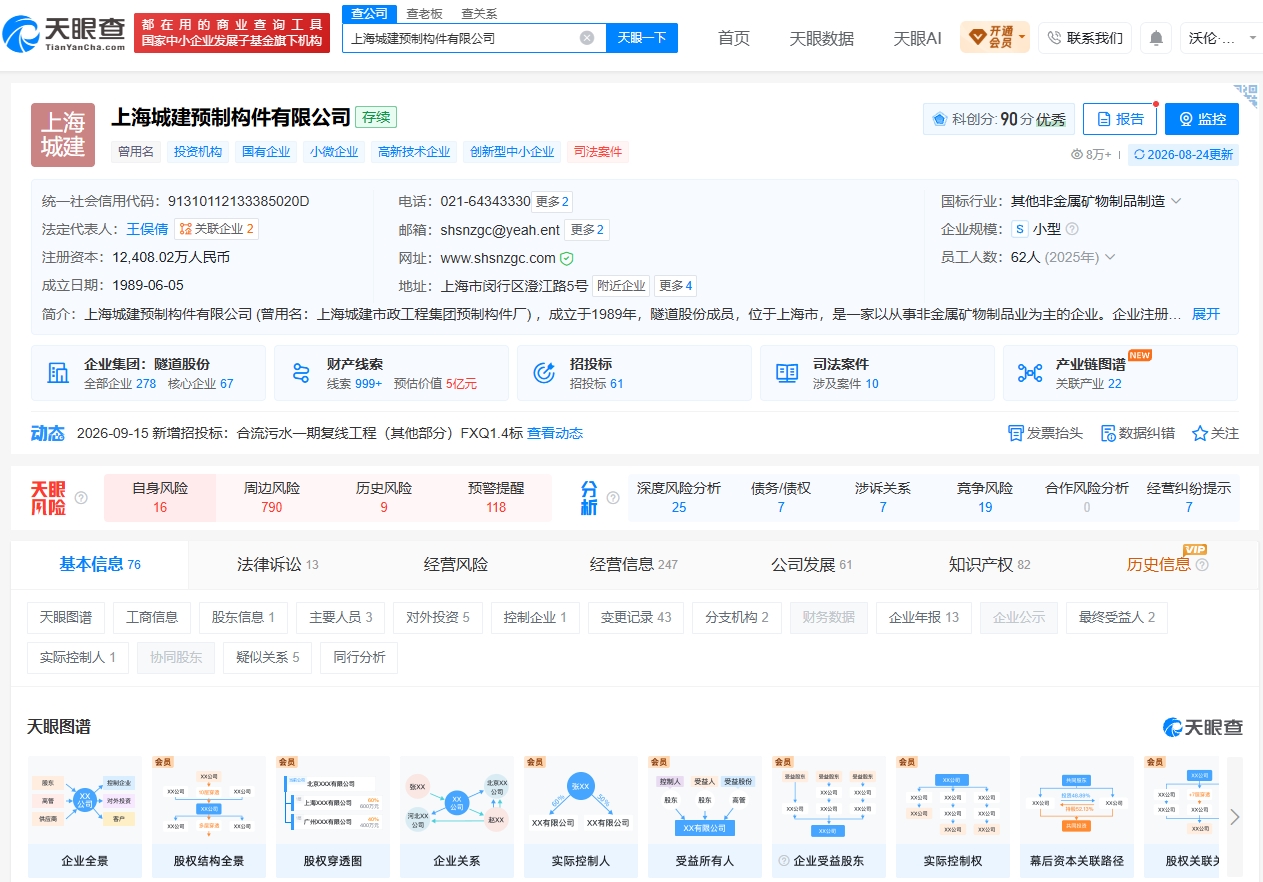The width and height of the screenshot is (1263, 882).
Task: Select the 高新技术企业 tag
Action: 414,152
